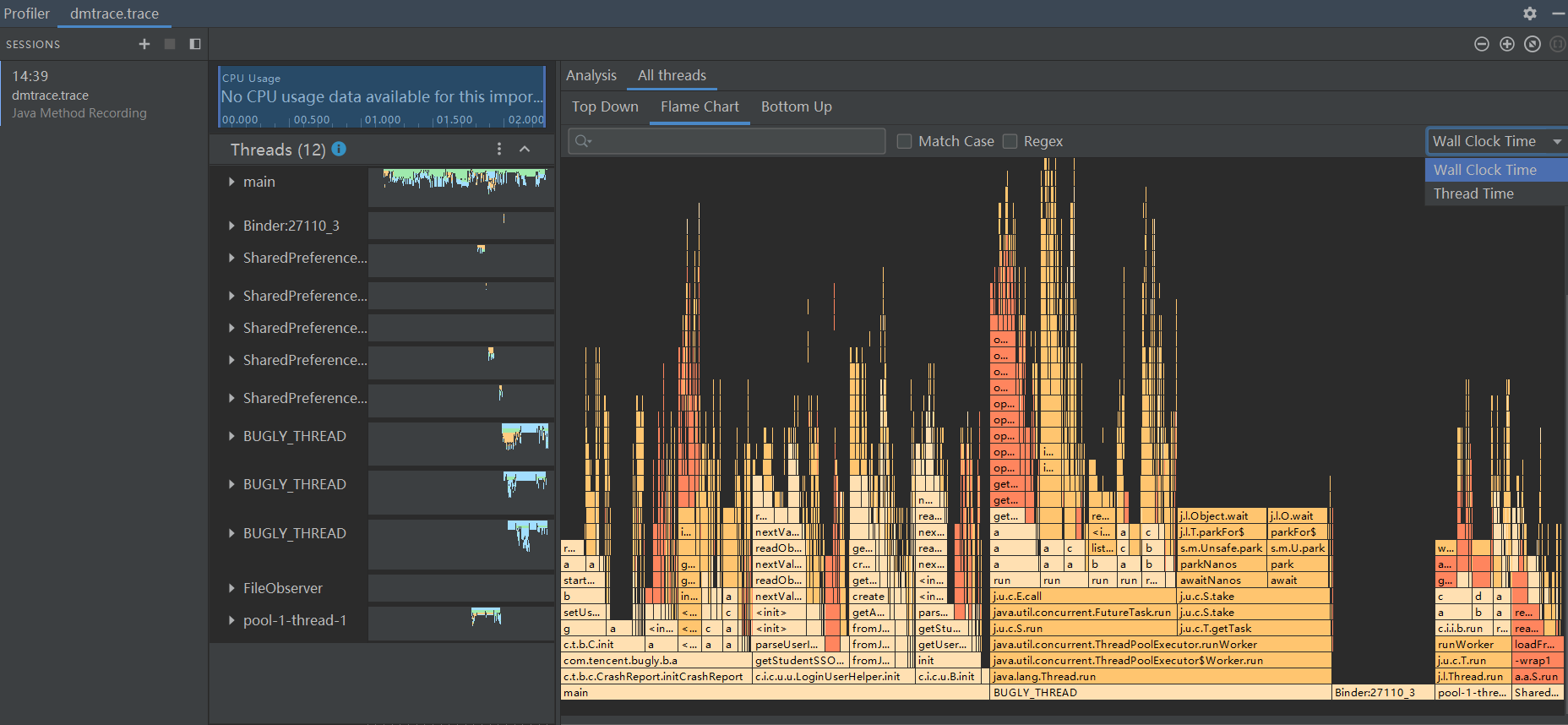
Task: Expand the main thread row
Action: (x=231, y=182)
